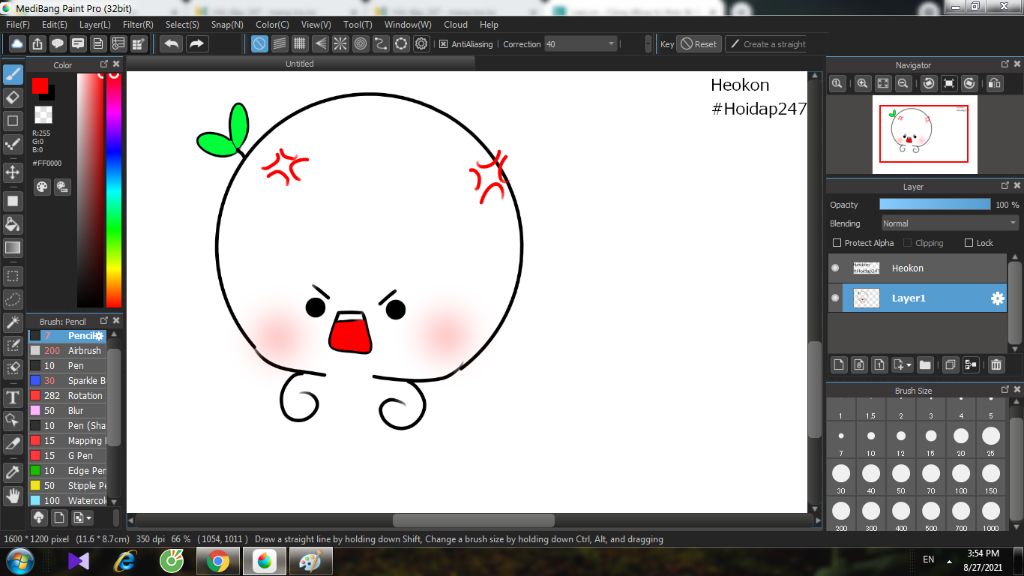This screenshot has height=576, width=1024.
Task: Hide the Heokon layer
Action: pos(835,268)
